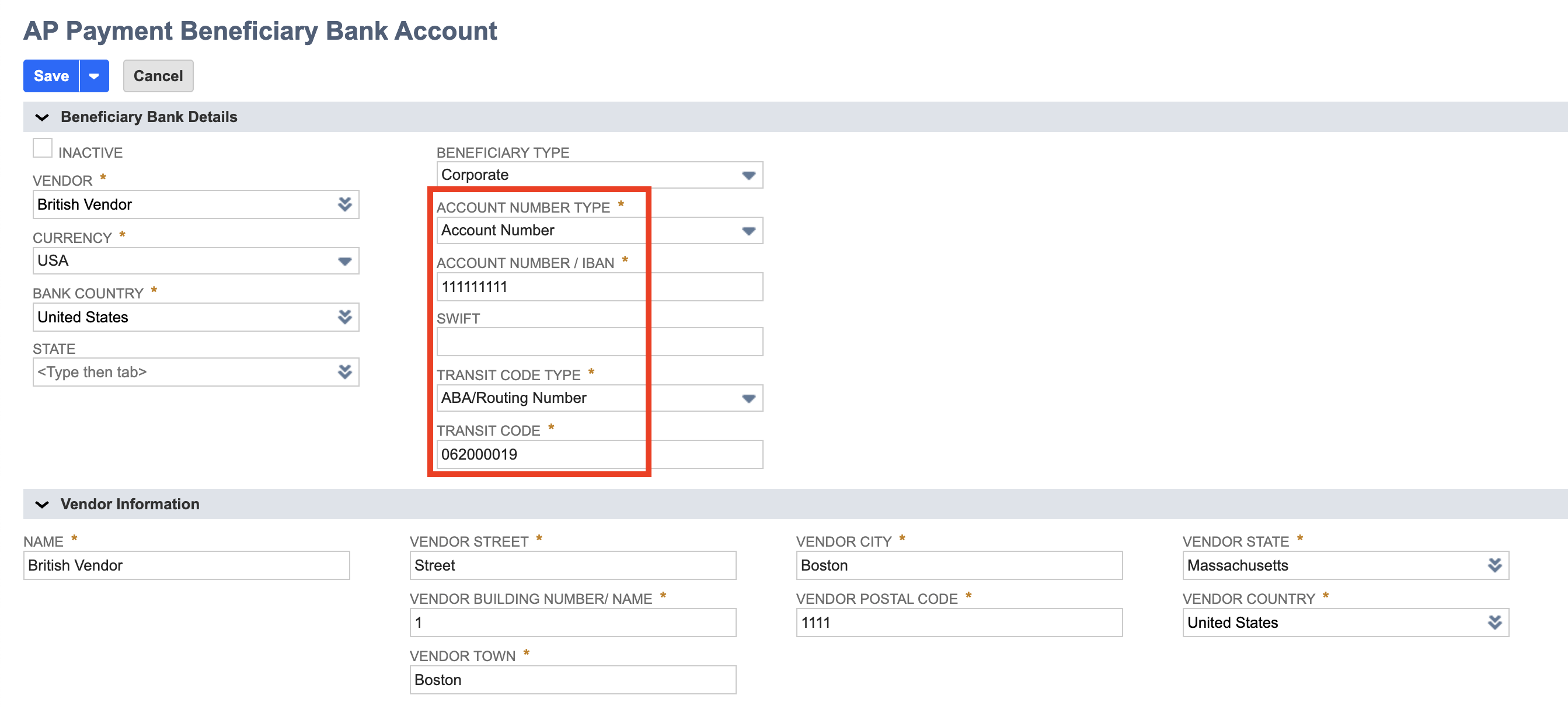This screenshot has width=1568, height=709.
Task: Open the Bank Country double-arrow selector
Action: tap(344, 317)
